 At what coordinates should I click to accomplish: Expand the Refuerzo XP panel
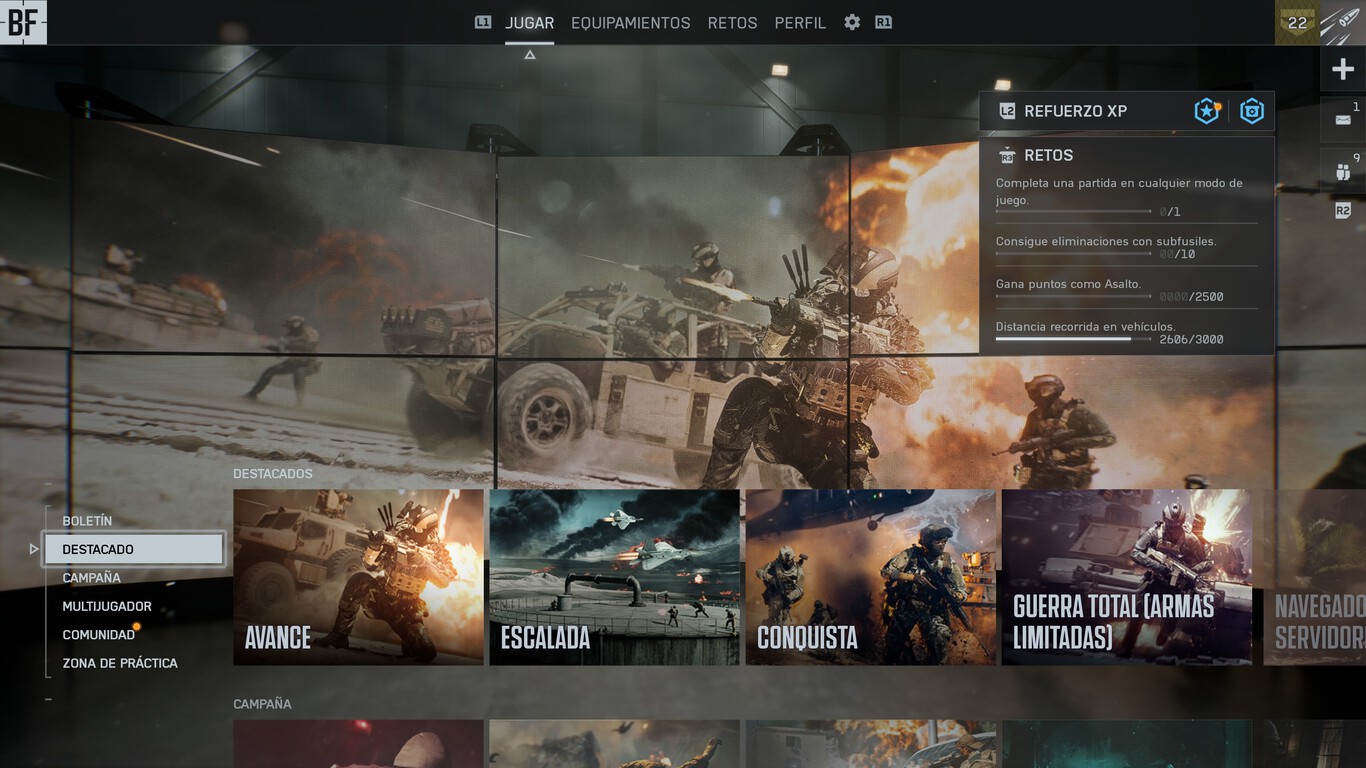pos(1075,111)
